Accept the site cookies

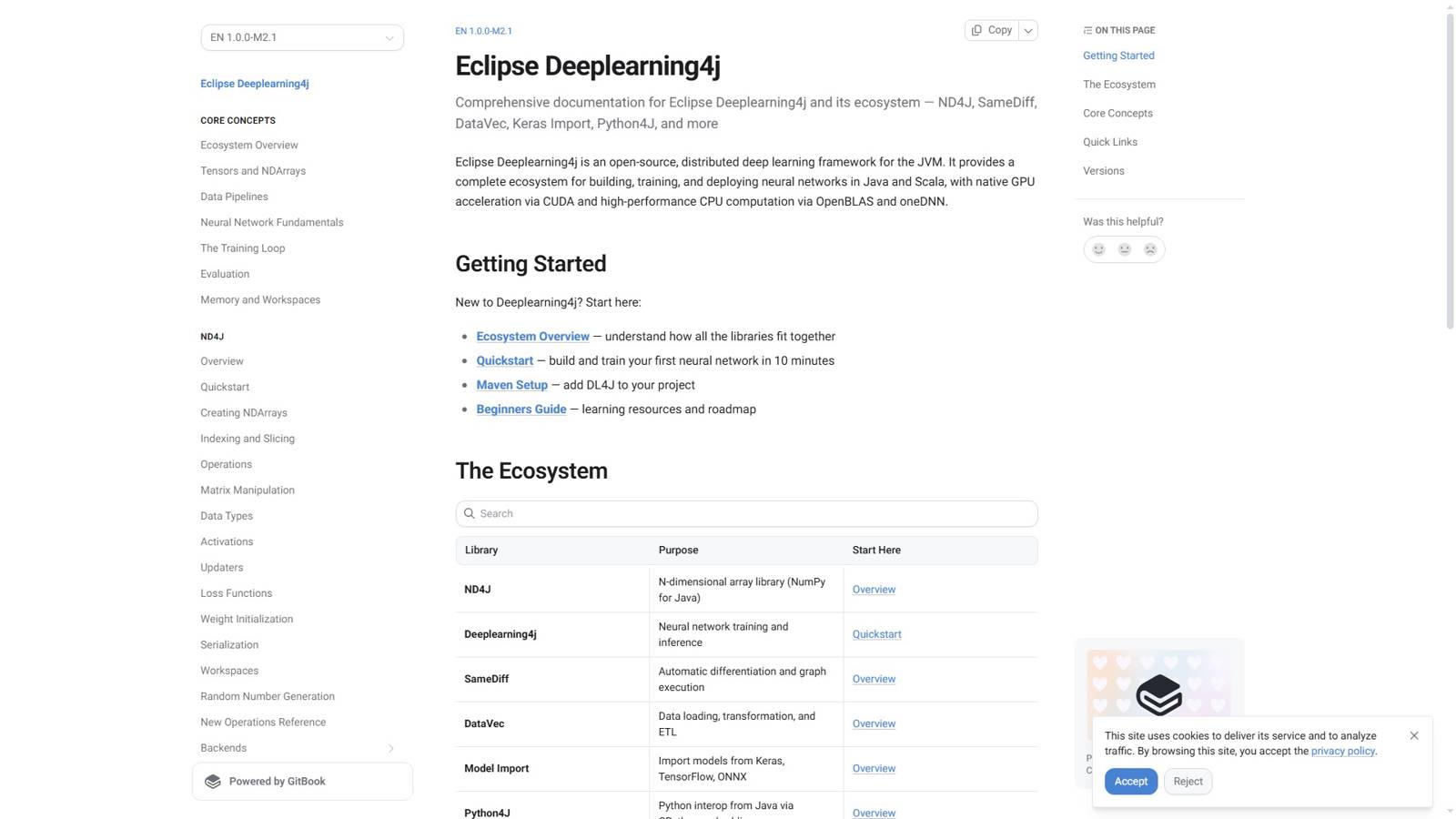click(1131, 782)
